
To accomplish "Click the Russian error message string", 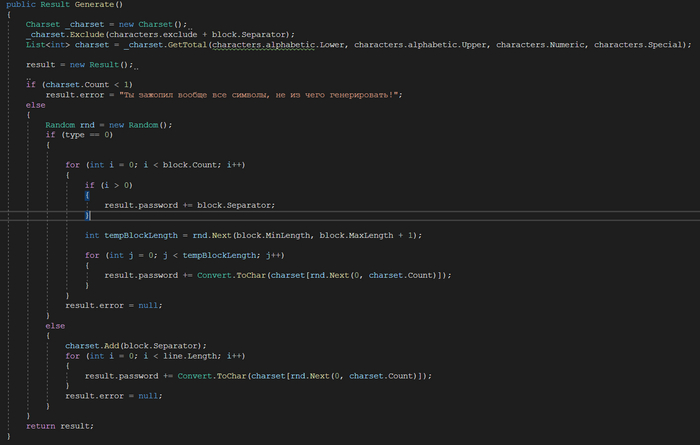I will pos(258,95).
